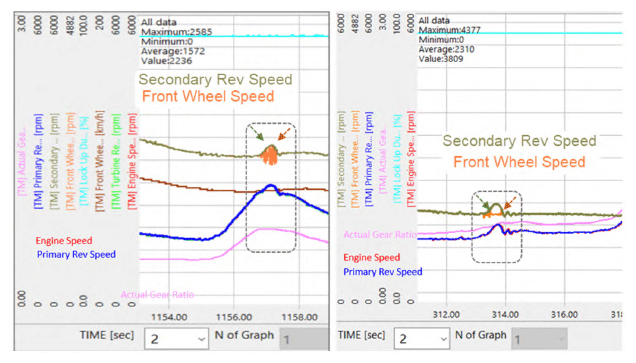Click 'Average:1572' text in left graph
636x363 pixels.
[173, 51]
